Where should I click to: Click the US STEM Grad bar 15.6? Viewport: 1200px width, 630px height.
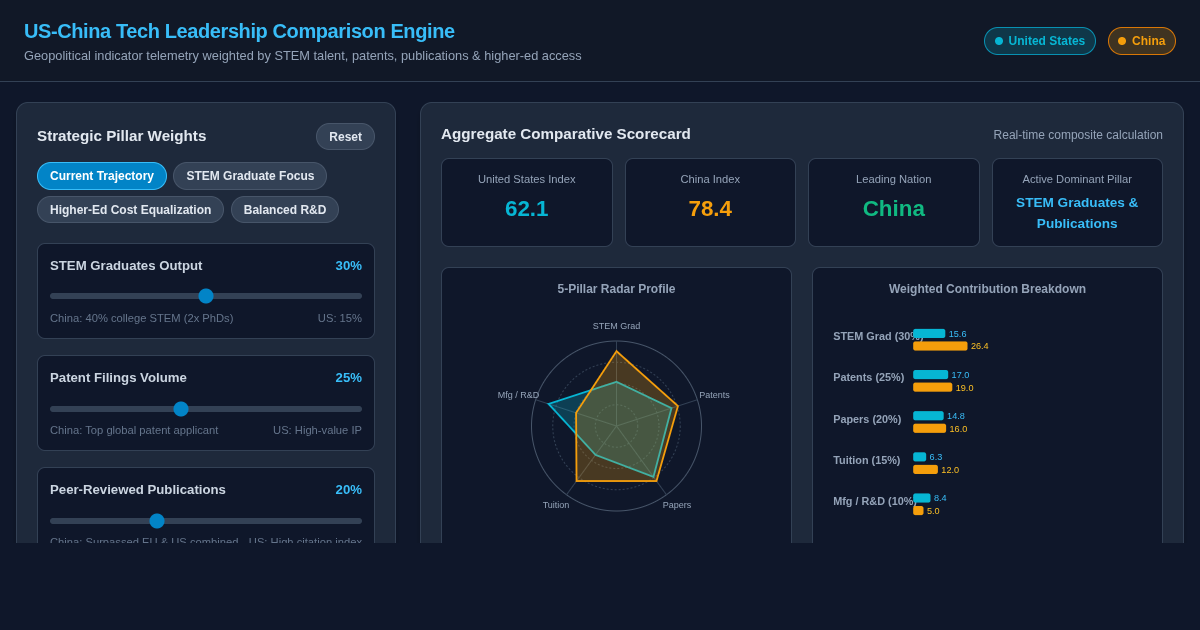pyautogui.click(x=929, y=334)
